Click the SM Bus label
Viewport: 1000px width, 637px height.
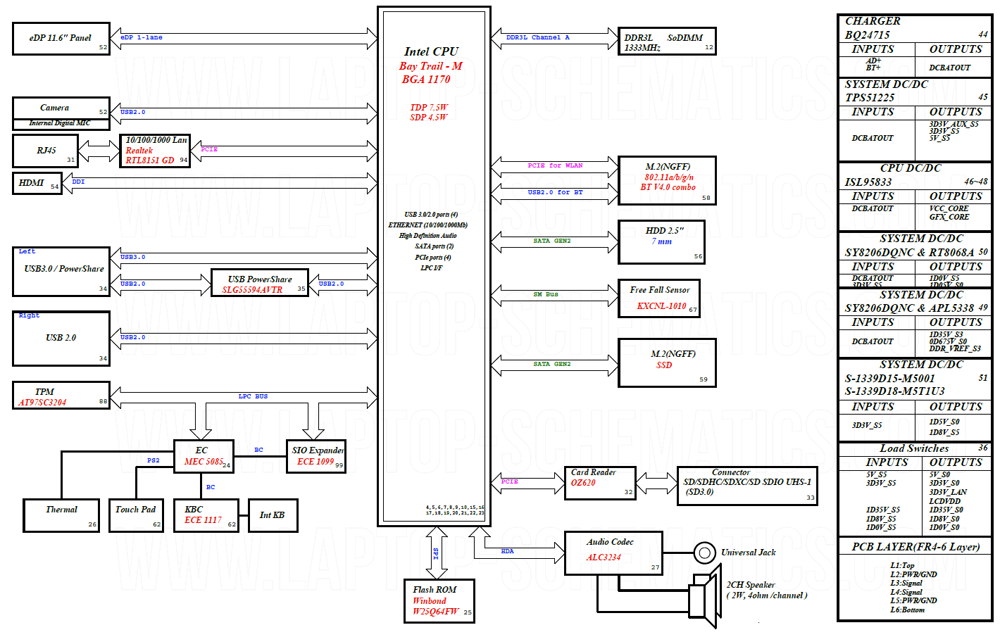point(546,295)
